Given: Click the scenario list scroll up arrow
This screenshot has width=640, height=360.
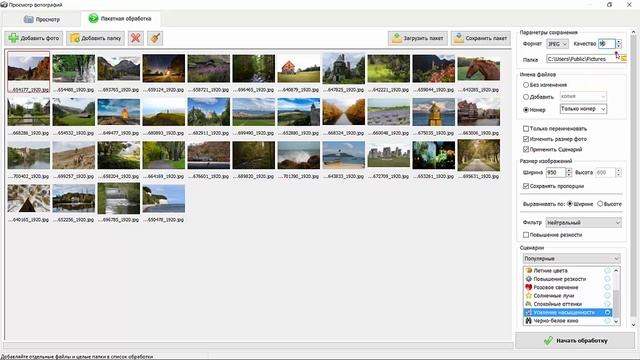Looking at the screenshot, I should coord(616,271).
